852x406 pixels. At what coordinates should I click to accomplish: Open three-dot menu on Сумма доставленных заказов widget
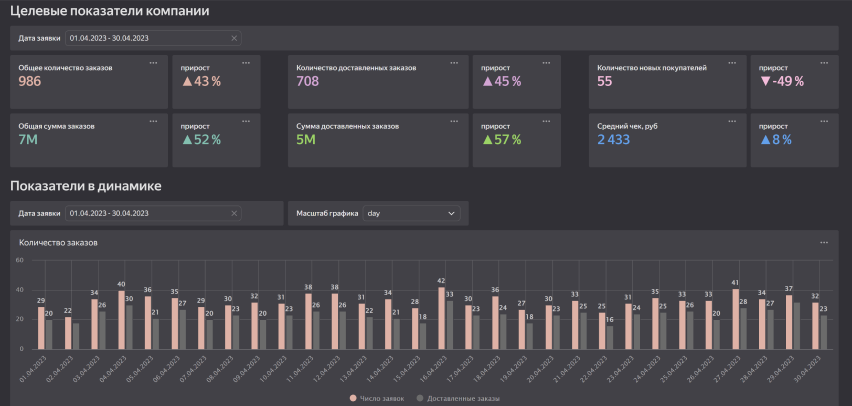coord(454,121)
